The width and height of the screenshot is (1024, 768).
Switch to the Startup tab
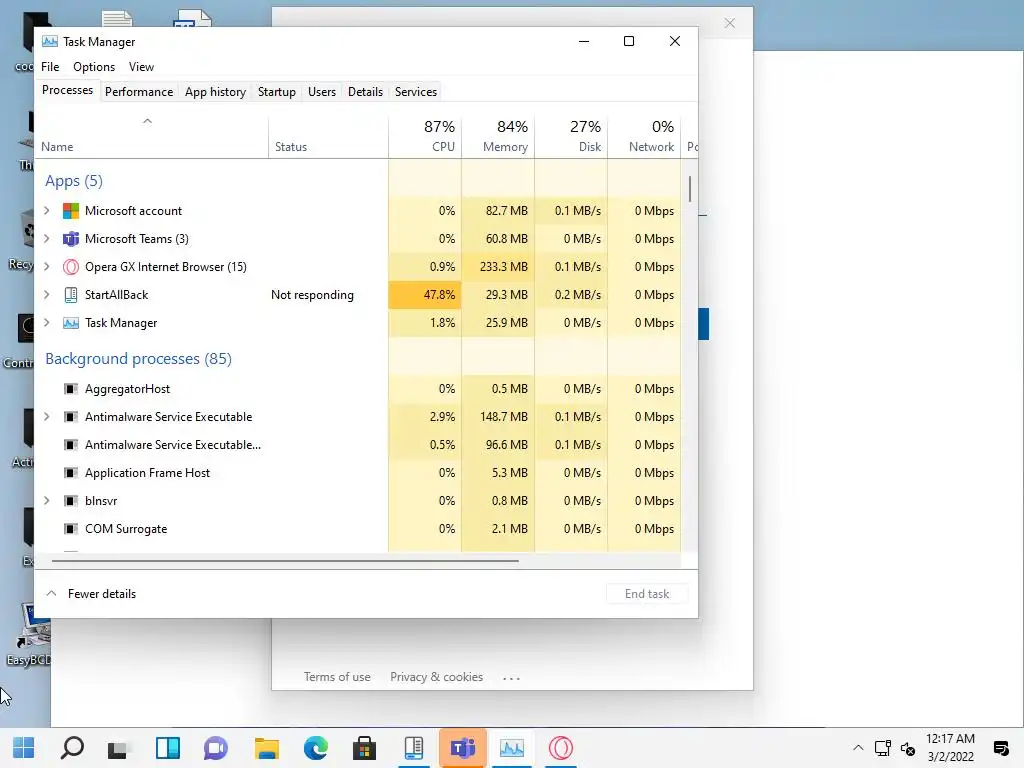(277, 92)
